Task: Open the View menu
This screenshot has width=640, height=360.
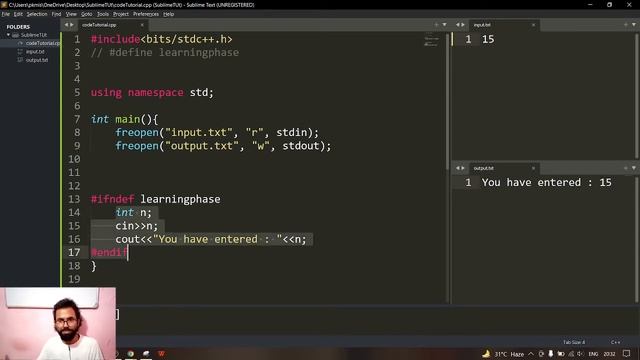Action: pyautogui.click(x=71, y=14)
